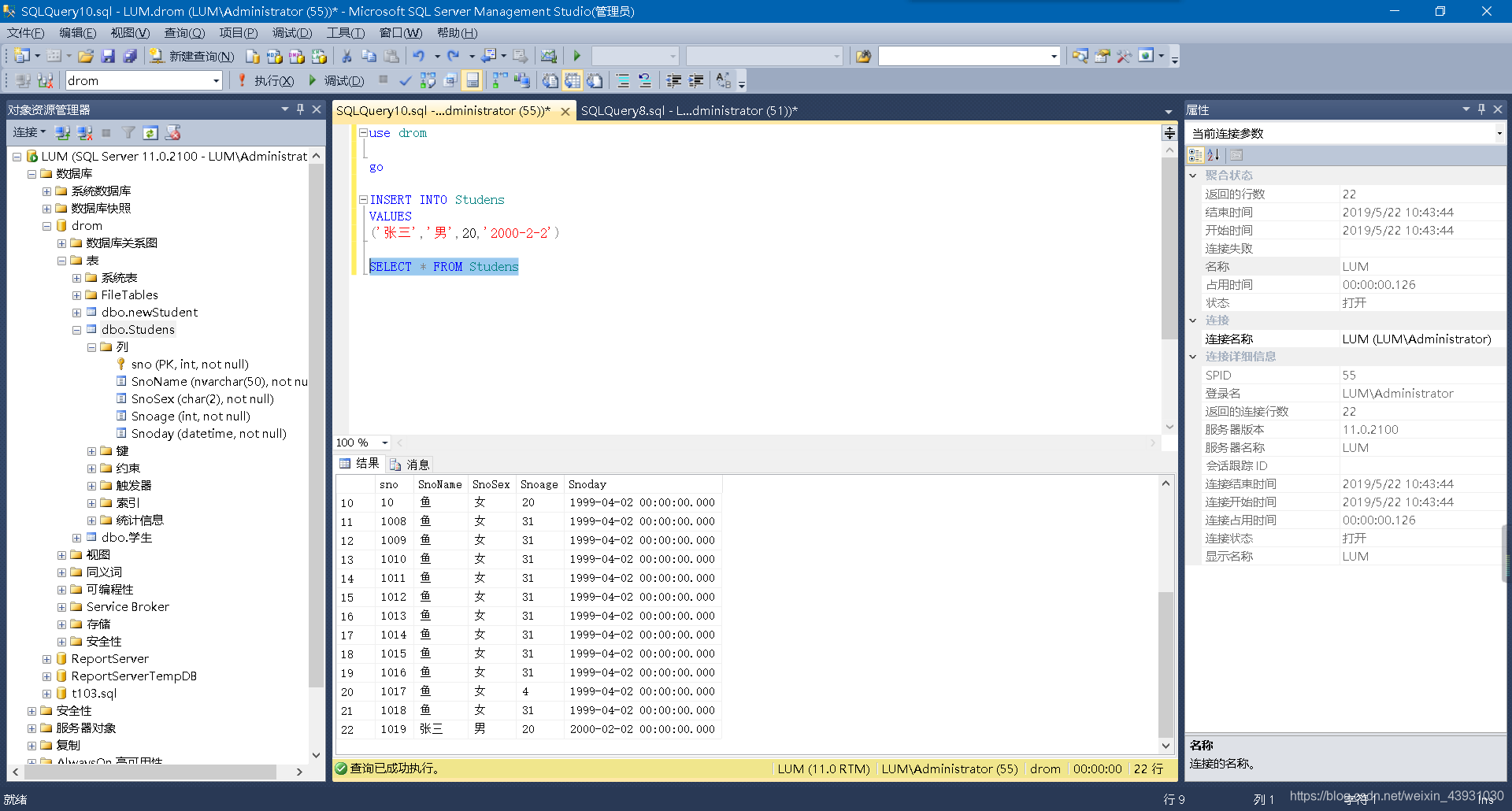This screenshot has width=1512, height=811.
Task: Click the Undo arrow icon
Action: 419,56
